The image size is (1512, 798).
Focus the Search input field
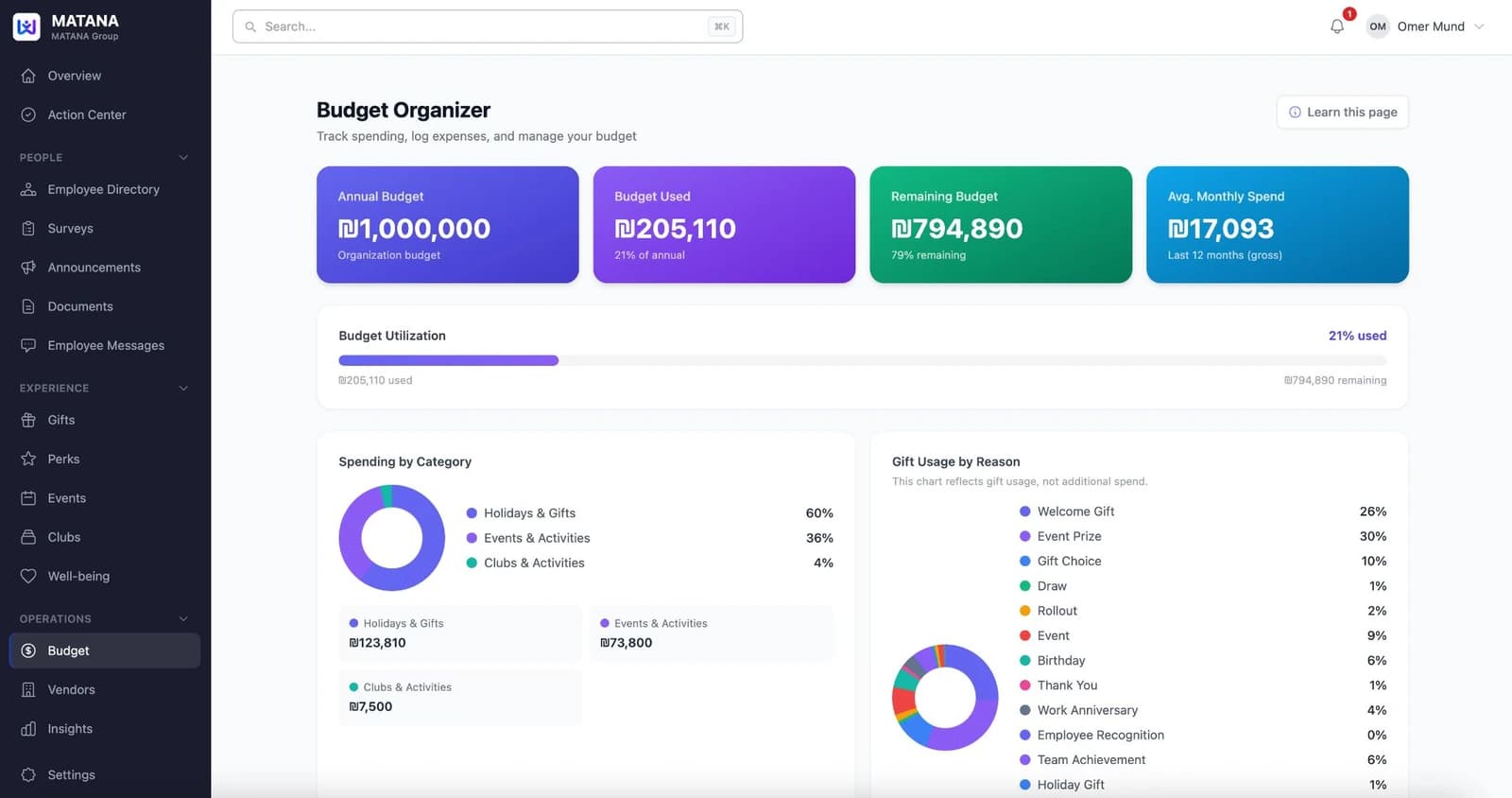(488, 26)
